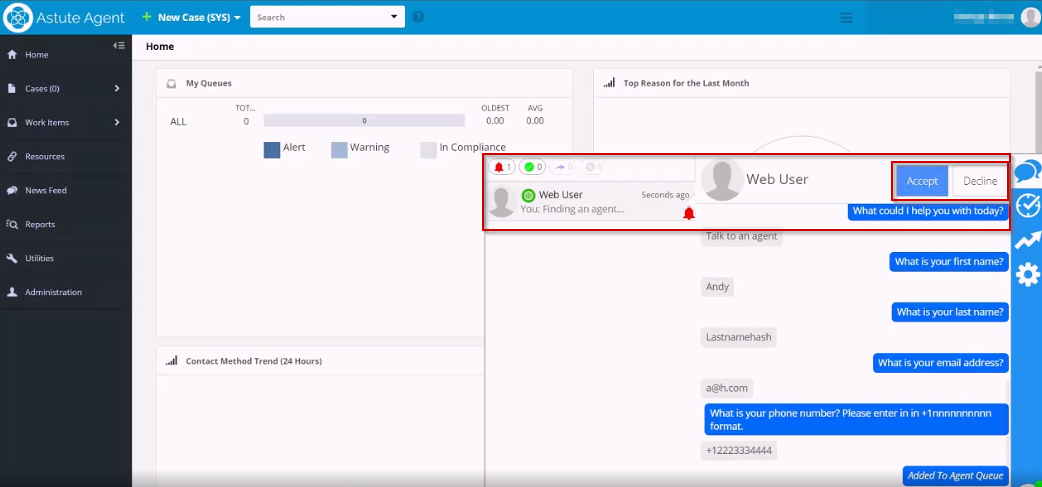Click the Alert legend color swatch
The width and height of the screenshot is (1042, 487).
click(x=271, y=149)
